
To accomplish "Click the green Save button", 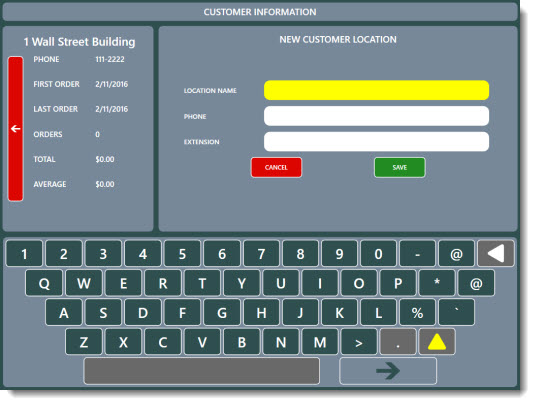I will click(400, 168).
